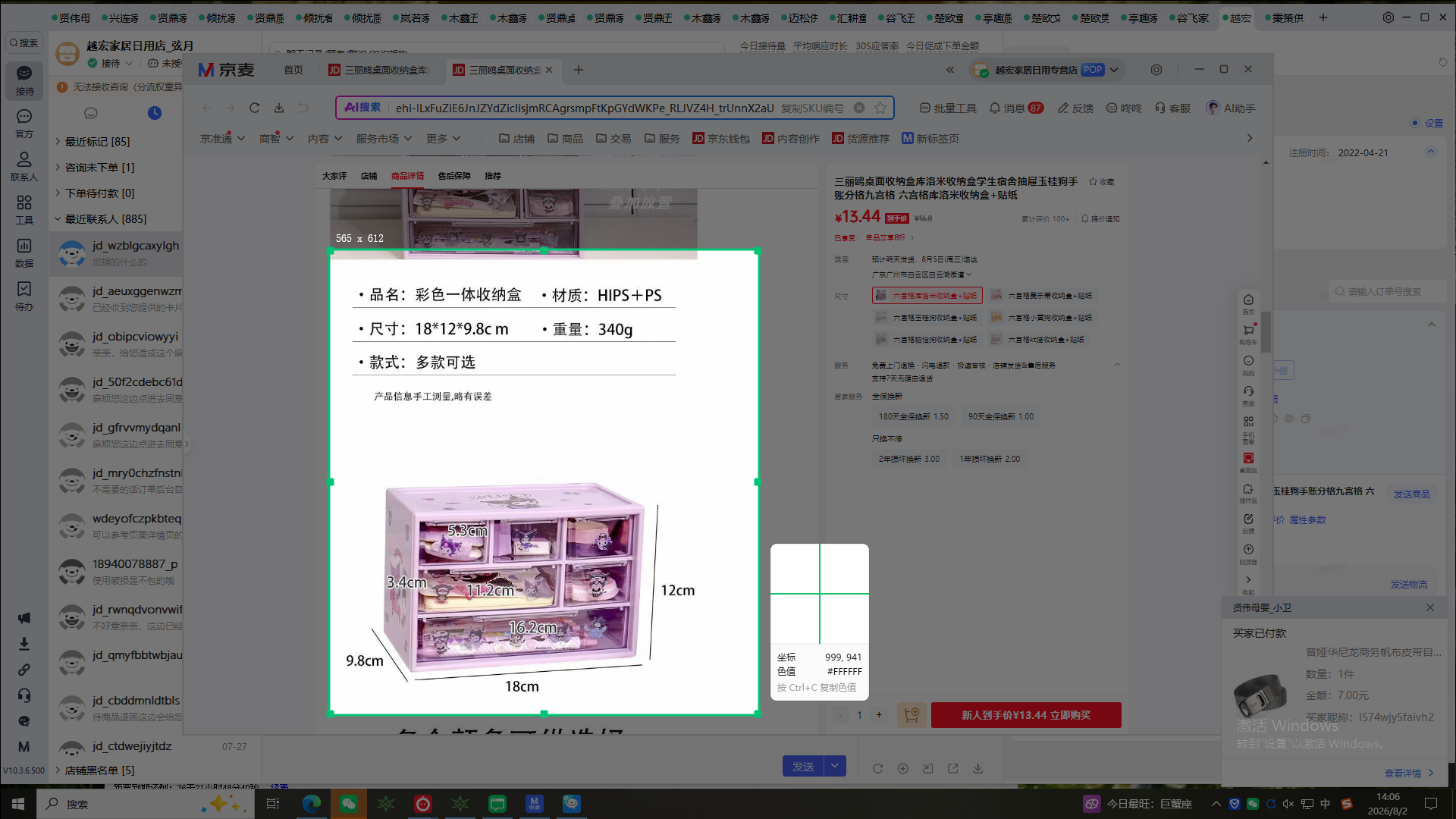
Task: Open the 越宏家居日用专营店 shop switcher dropdown
Action: [1046, 70]
